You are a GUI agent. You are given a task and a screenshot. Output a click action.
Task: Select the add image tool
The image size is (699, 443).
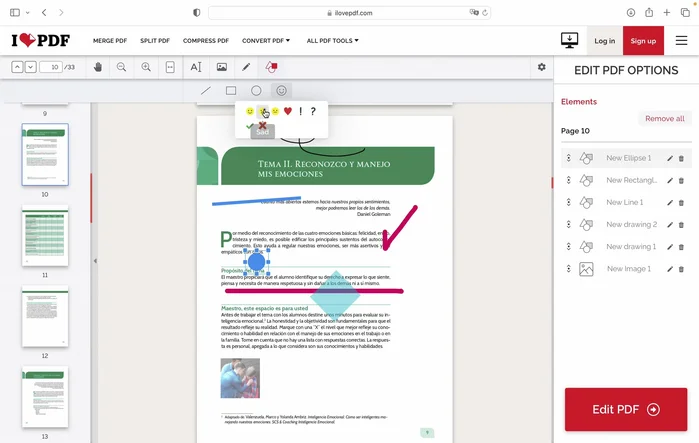point(222,67)
